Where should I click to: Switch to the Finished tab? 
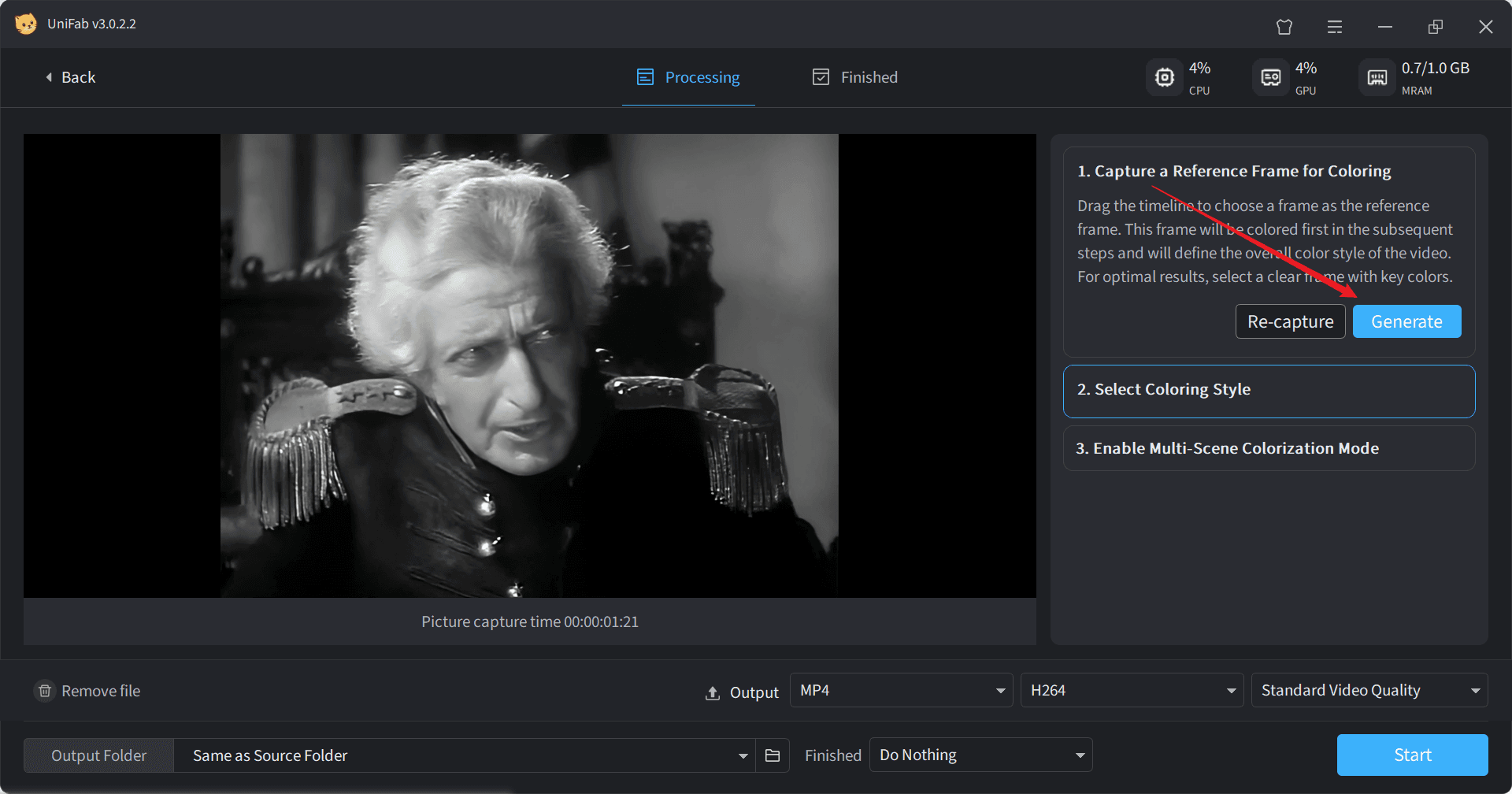[855, 77]
